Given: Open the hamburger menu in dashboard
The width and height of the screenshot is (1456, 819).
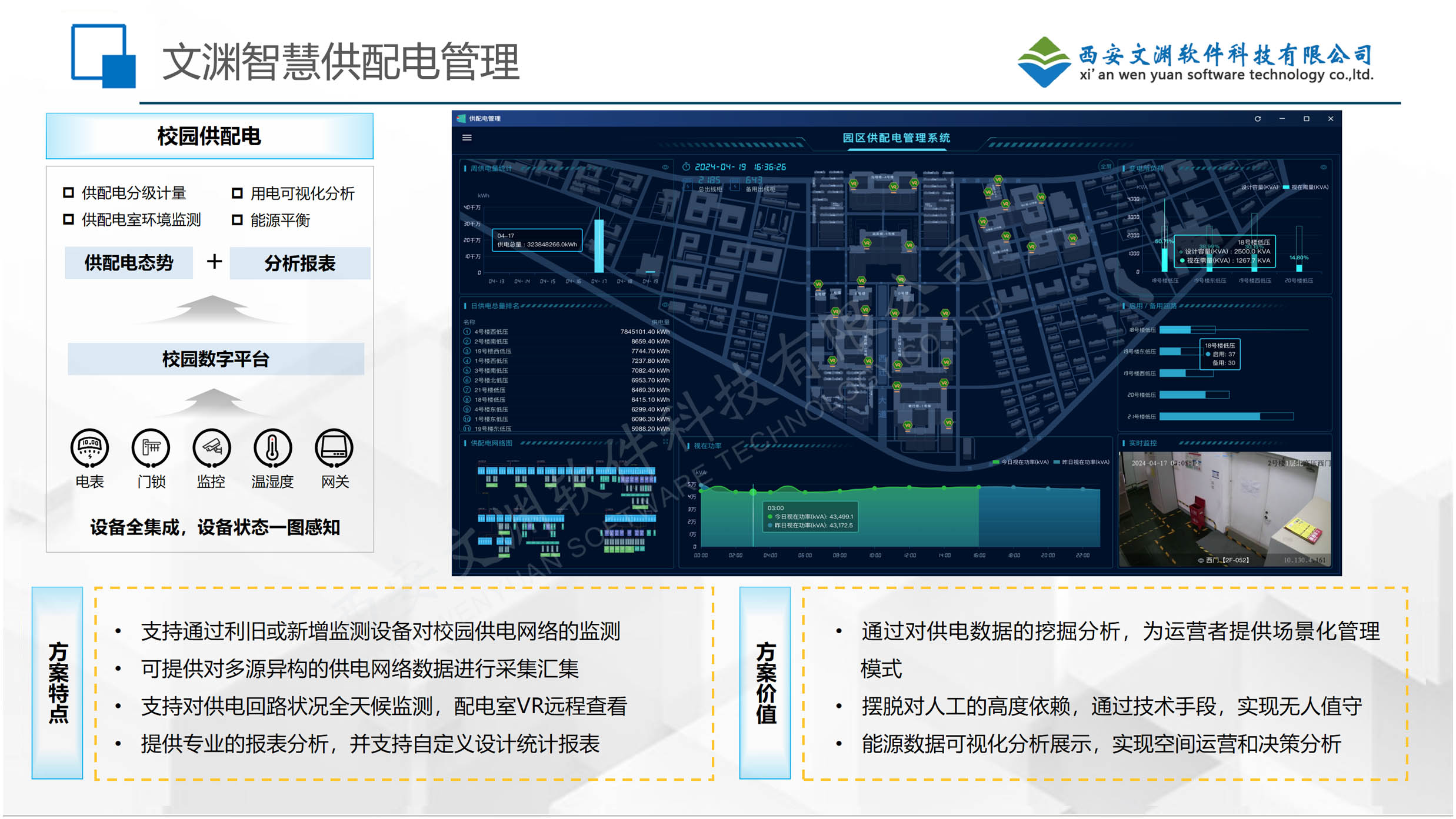Looking at the screenshot, I should 467,138.
